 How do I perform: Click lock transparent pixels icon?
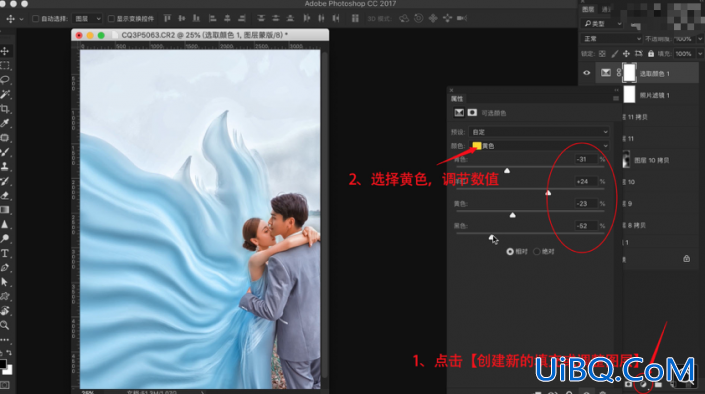[602, 54]
